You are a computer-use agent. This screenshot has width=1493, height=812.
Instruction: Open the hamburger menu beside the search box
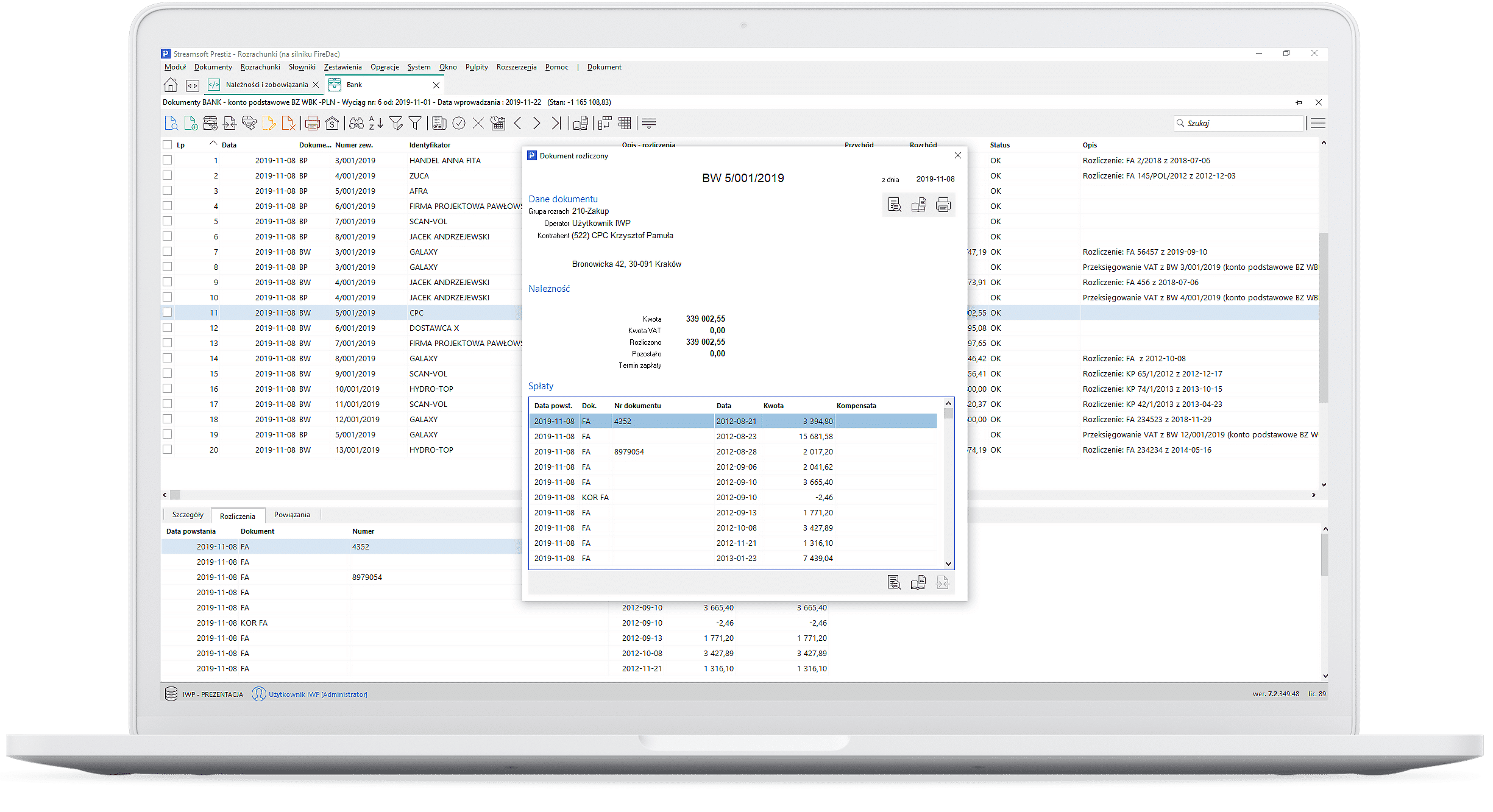[x=1317, y=123]
